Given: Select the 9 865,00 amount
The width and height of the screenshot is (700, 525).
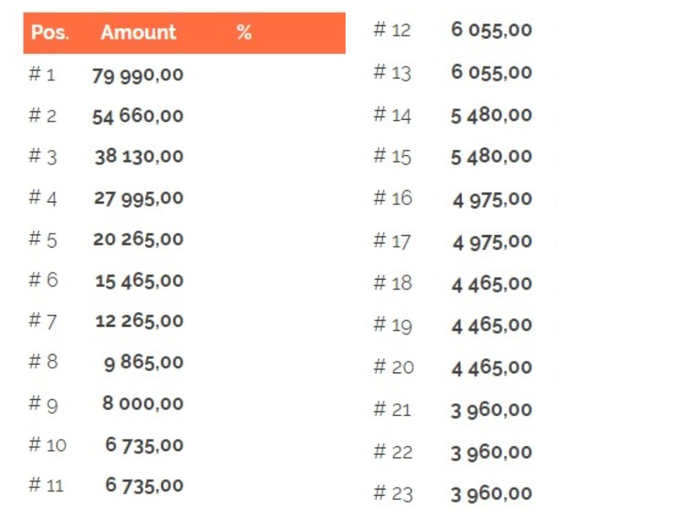Looking at the screenshot, I should coord(144,362).
